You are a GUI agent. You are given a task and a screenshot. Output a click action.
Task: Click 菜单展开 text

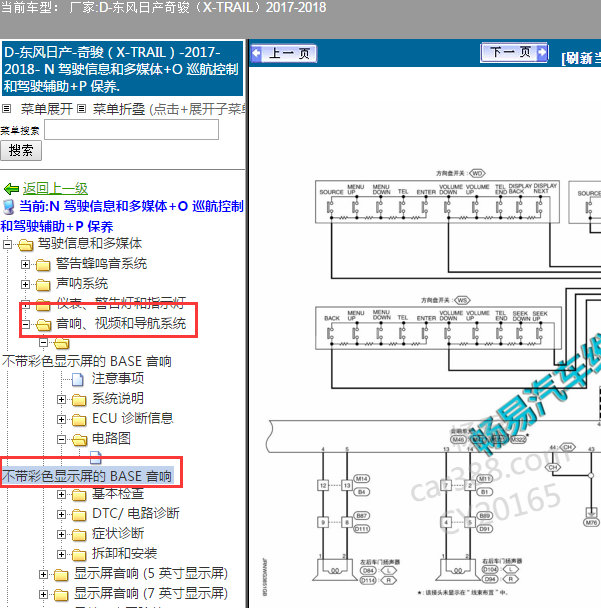[x=47, y=109]
